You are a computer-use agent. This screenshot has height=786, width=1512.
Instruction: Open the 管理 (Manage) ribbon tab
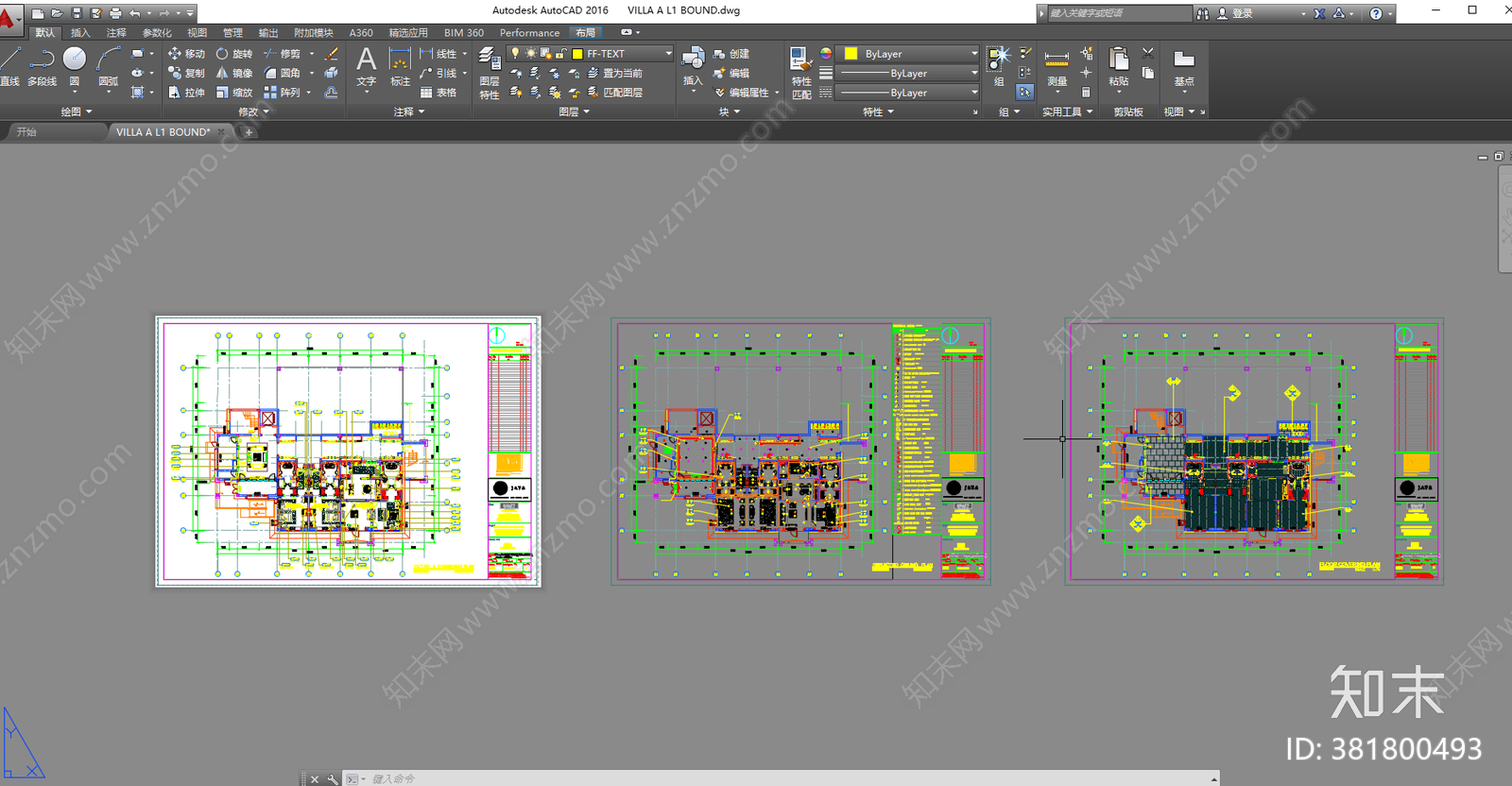click(232, 33)
